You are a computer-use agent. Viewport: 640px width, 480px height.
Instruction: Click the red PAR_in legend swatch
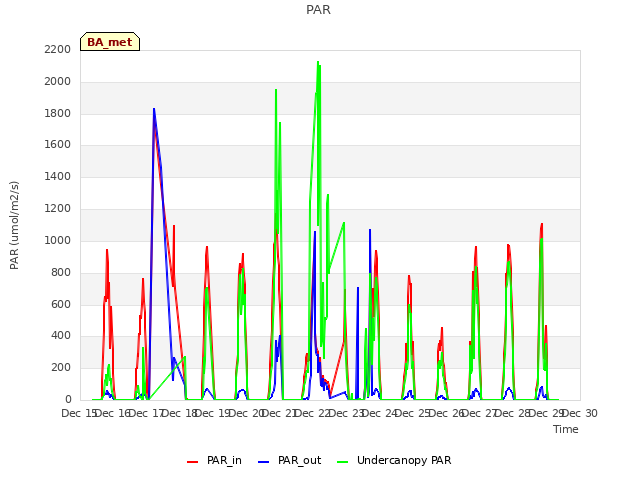[192, 462]
